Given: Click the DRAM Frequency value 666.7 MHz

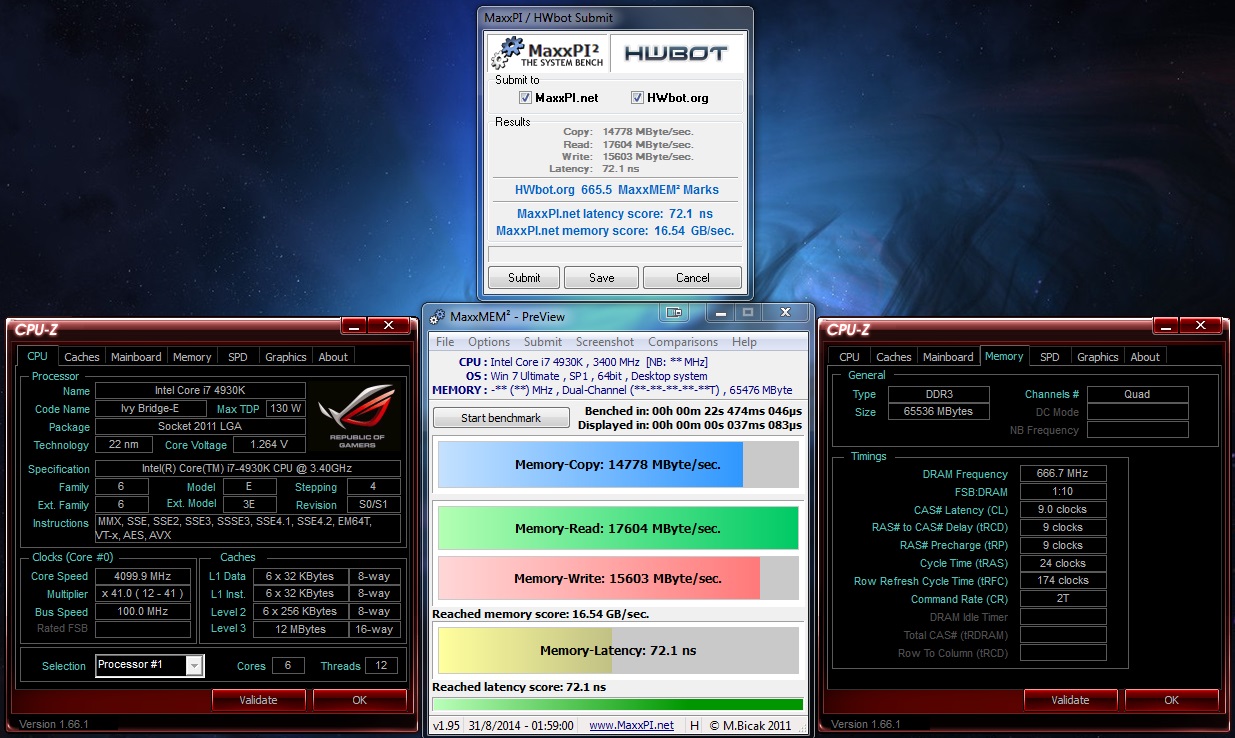Looking at the screenshot, I should pos(1063,474).
